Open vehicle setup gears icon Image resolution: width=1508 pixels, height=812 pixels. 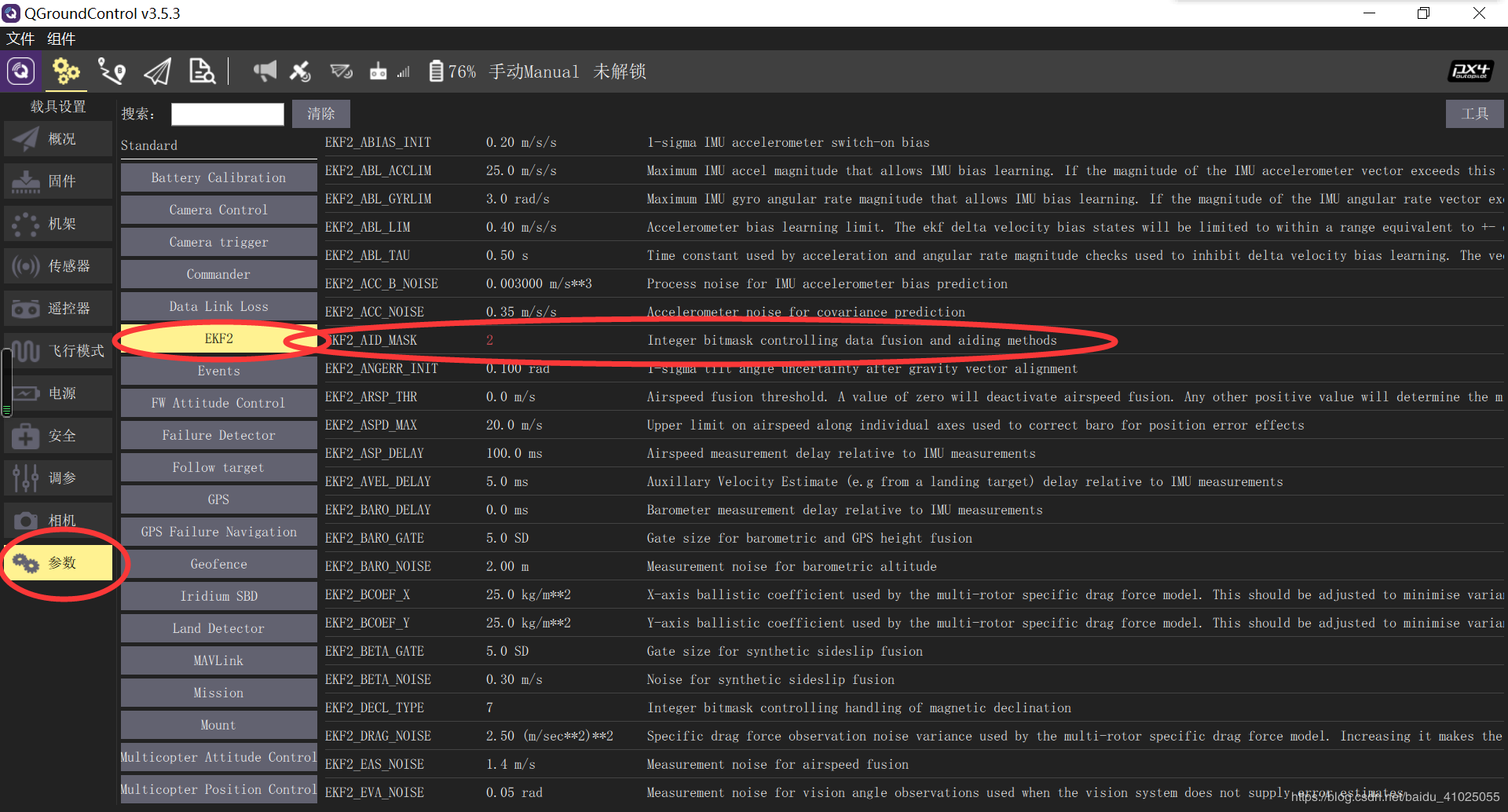click(66, 71)
